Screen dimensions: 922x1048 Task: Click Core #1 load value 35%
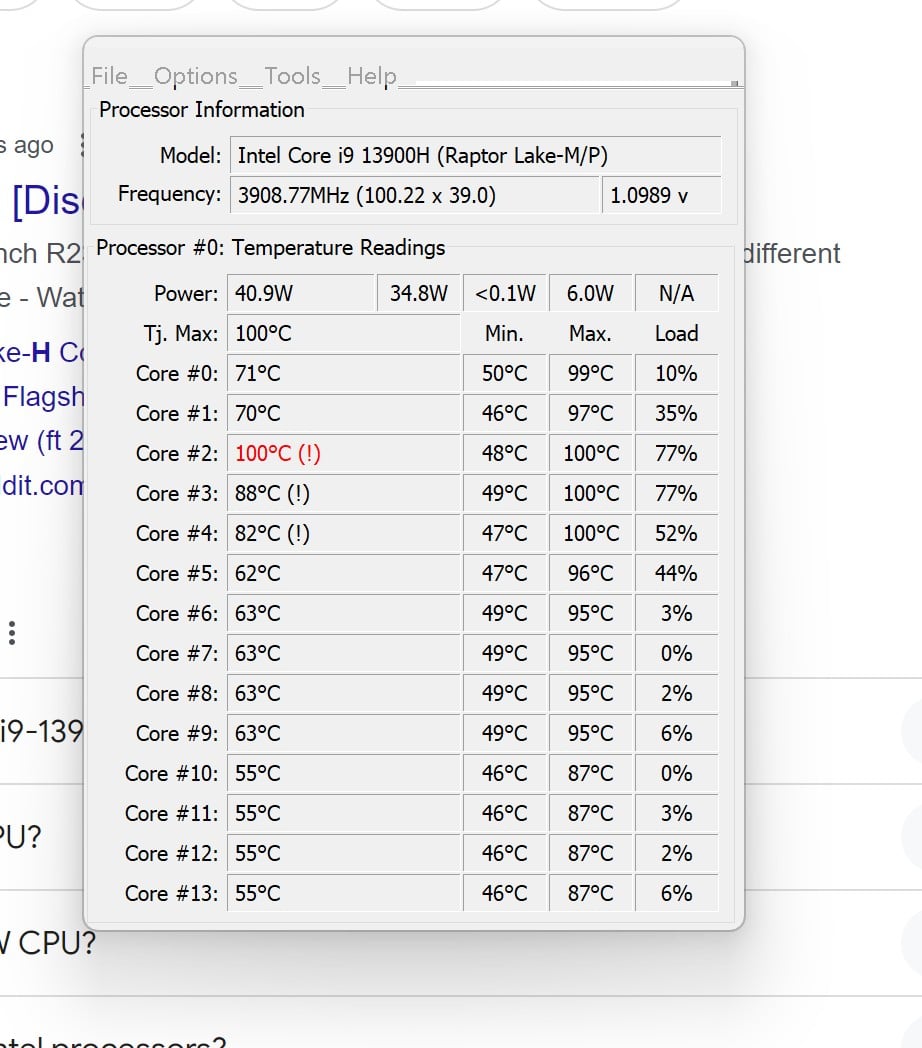[x=677, y=414]
